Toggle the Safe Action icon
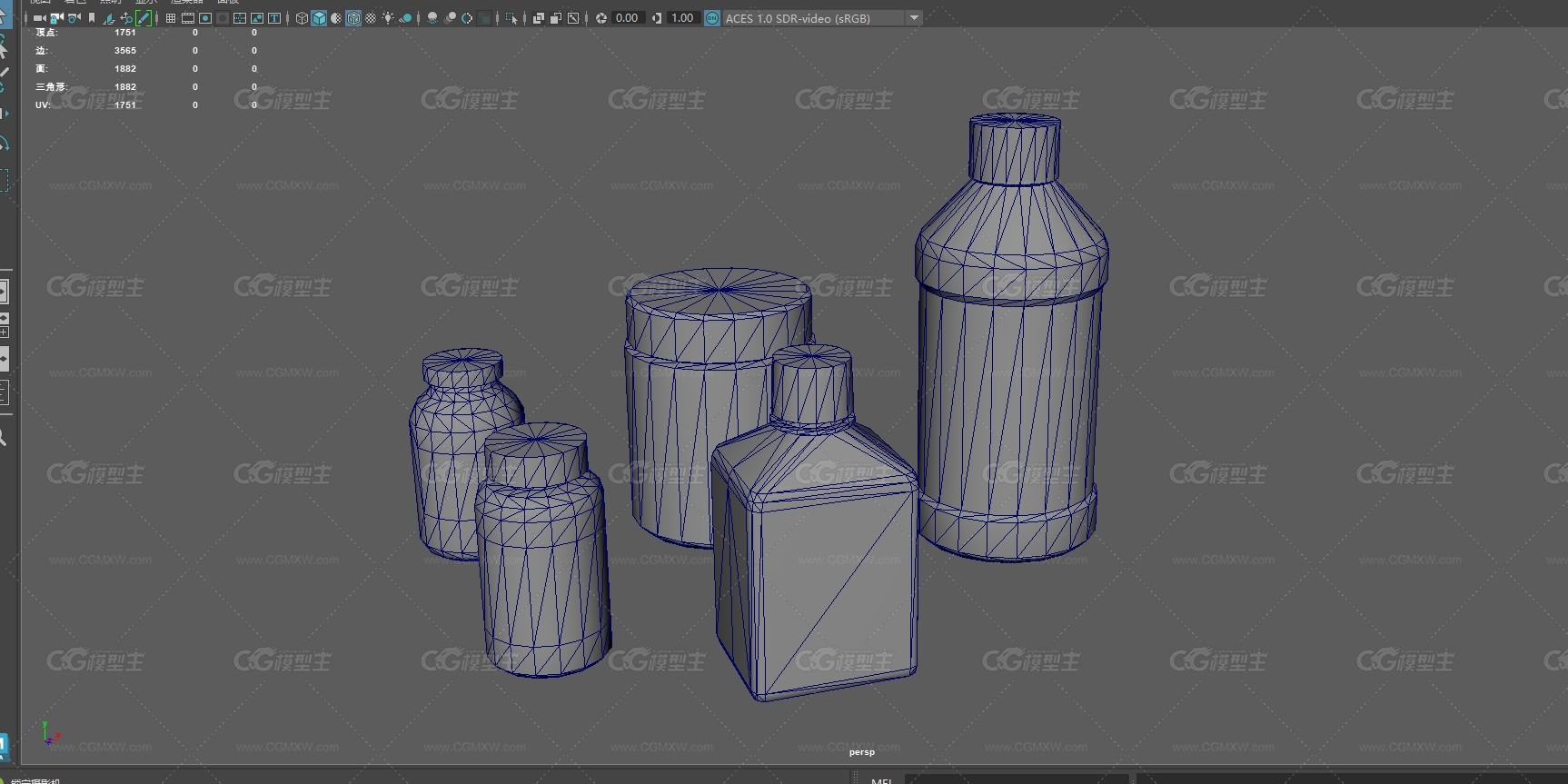Screen dimensions: 1568x784 click(257, 18)
